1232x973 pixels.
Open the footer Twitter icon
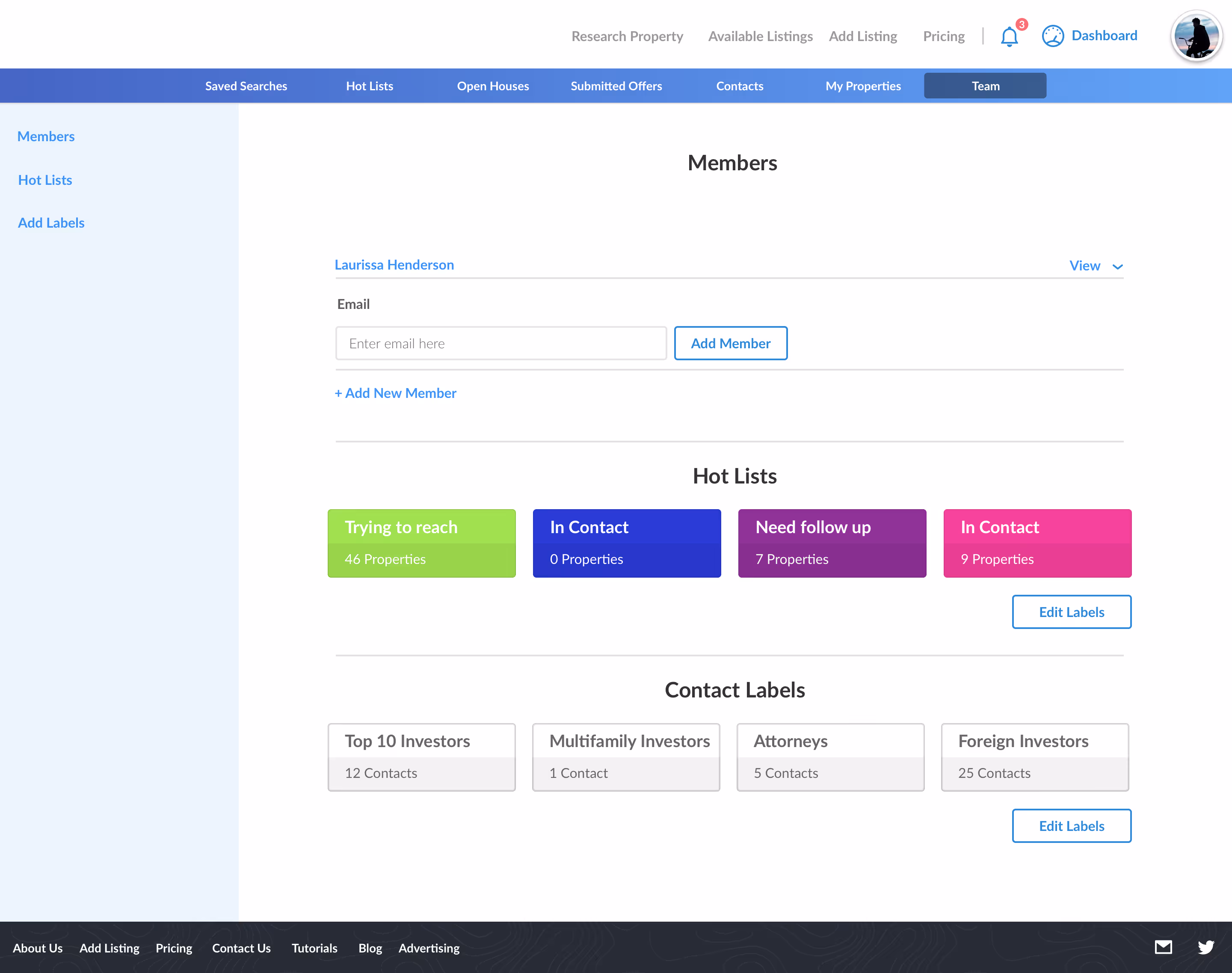pyautogui.click(x=1206, y=947)
